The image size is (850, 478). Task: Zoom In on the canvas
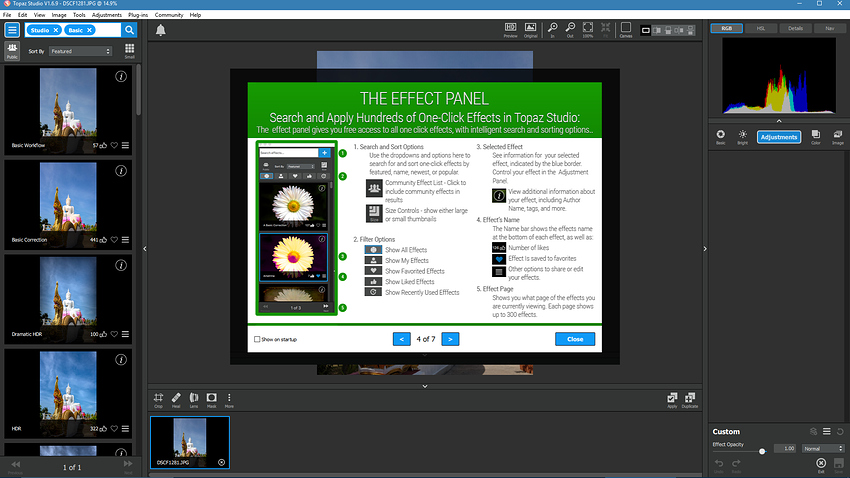[552, 30]
